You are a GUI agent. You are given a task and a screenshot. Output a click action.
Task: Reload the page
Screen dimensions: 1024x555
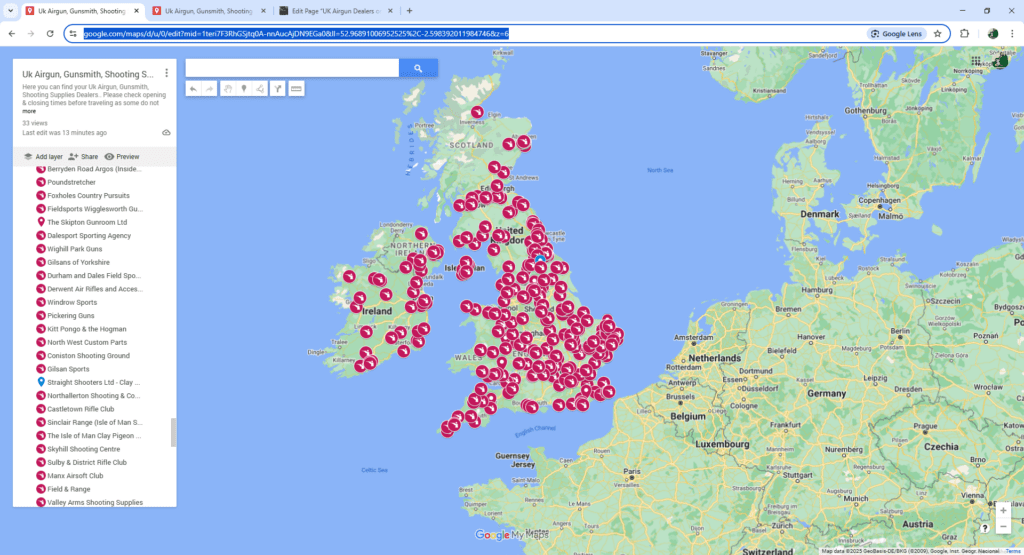tap(50, 34)
